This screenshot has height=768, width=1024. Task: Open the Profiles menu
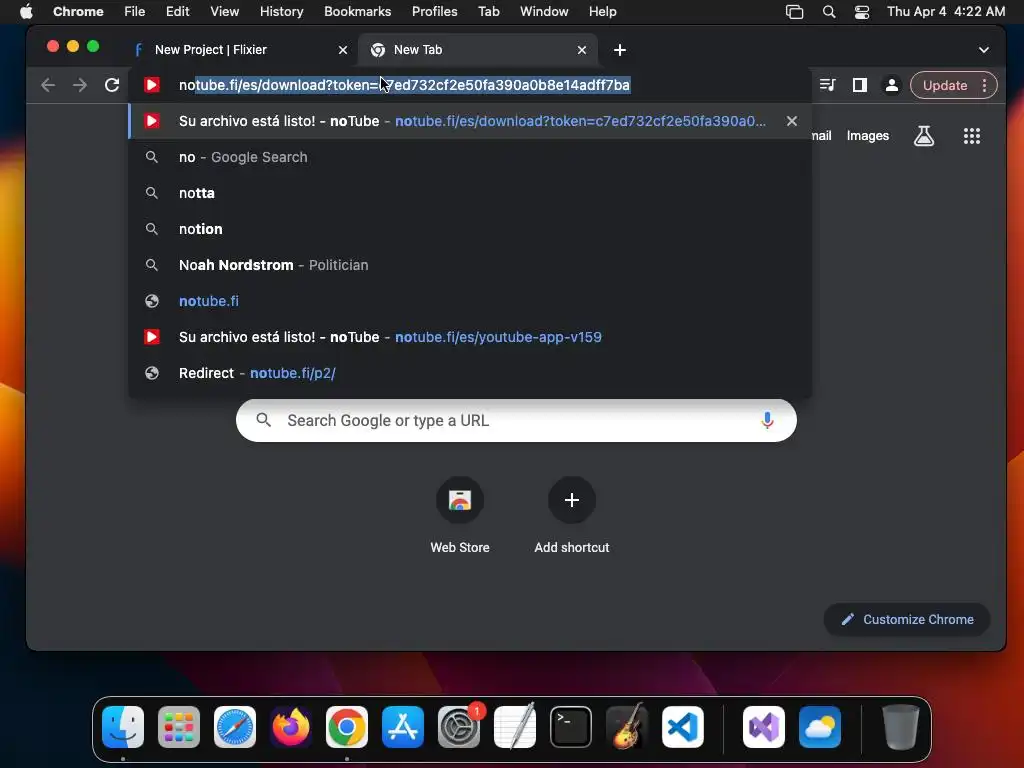[434, 11]
